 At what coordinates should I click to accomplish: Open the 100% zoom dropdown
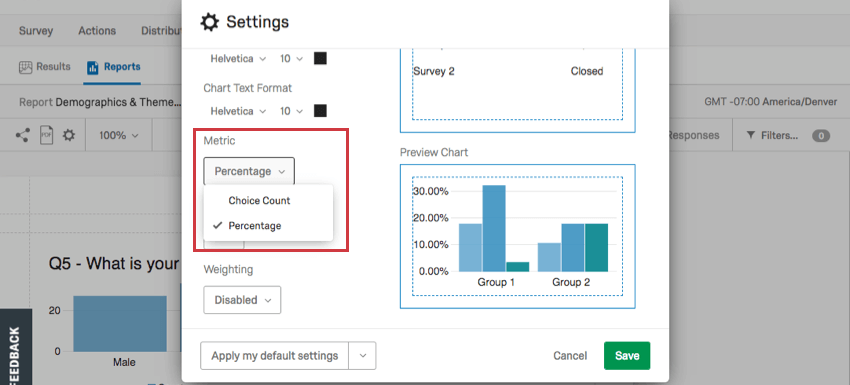click(119, 135)
